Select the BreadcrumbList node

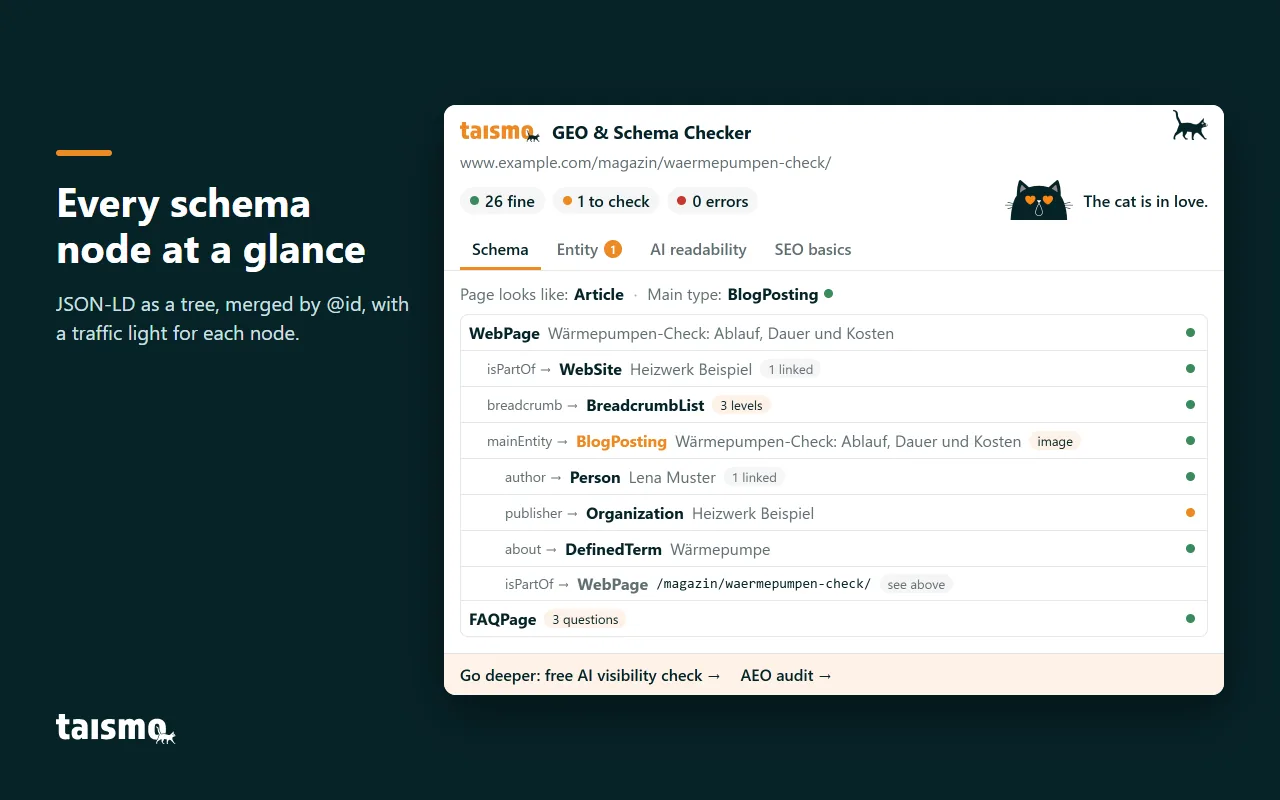834,405
